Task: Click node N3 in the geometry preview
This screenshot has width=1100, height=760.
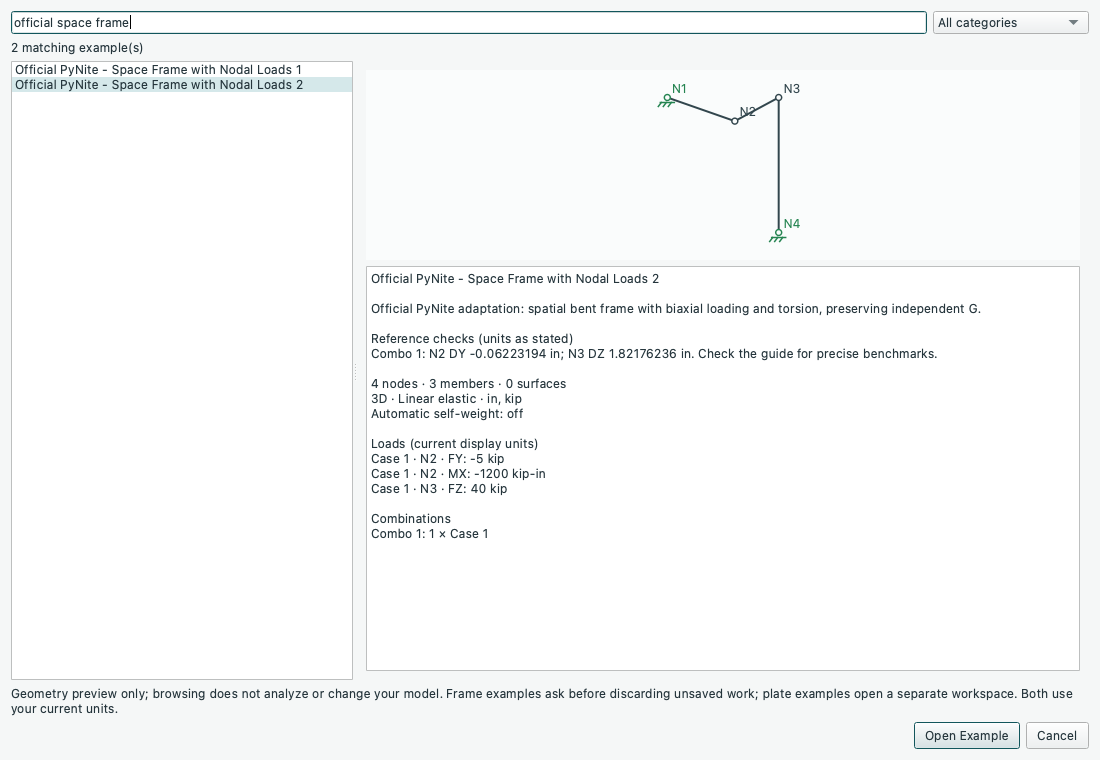Action: 779,98
